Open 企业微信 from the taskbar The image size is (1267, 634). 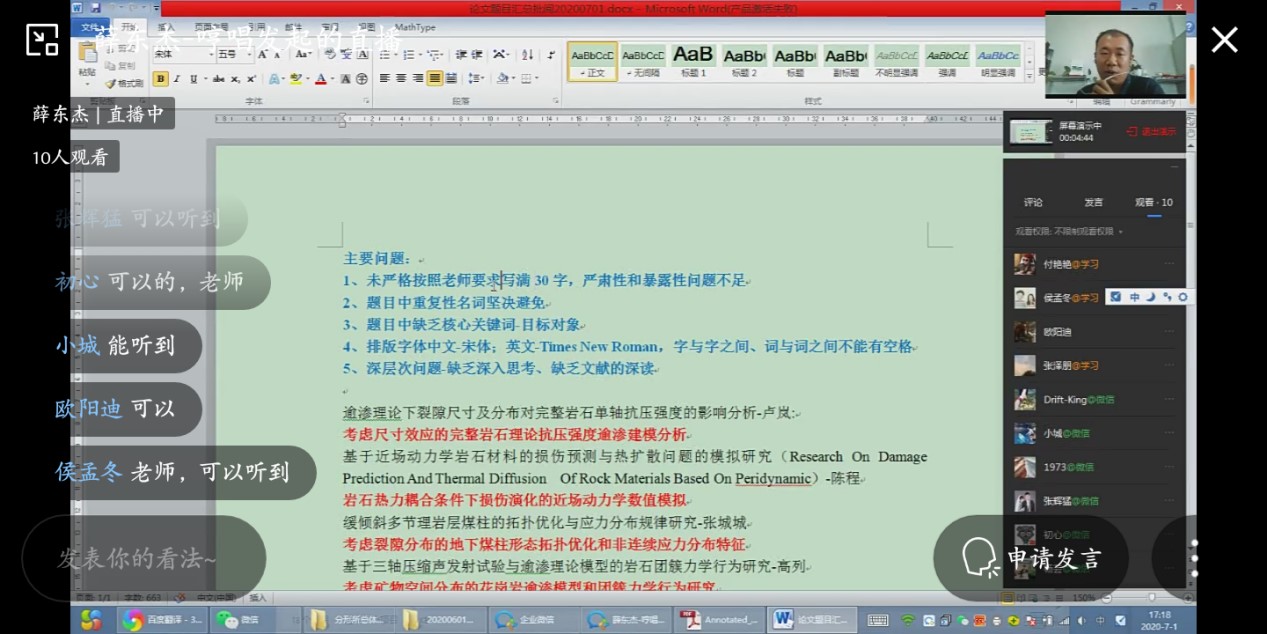[x=533, y=620]
